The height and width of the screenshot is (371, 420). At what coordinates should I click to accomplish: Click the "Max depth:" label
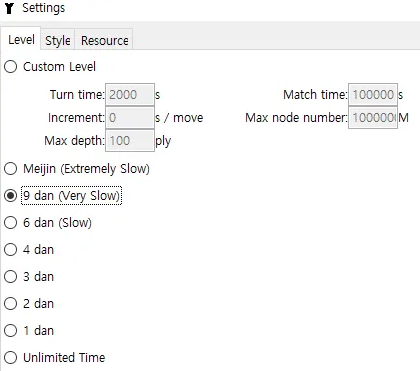click(x=74, y=141)
